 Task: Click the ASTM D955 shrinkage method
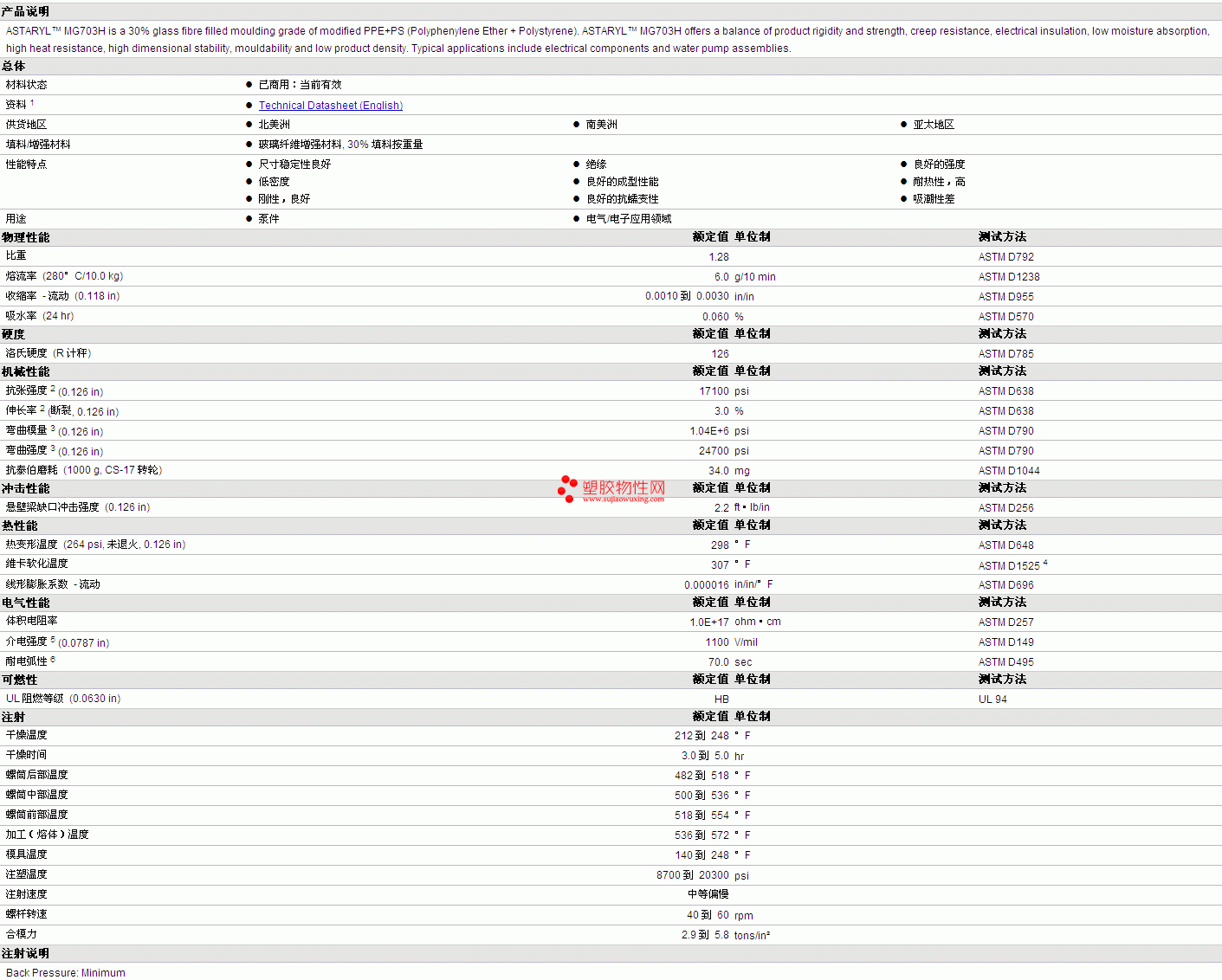[x=1006, y=297]
